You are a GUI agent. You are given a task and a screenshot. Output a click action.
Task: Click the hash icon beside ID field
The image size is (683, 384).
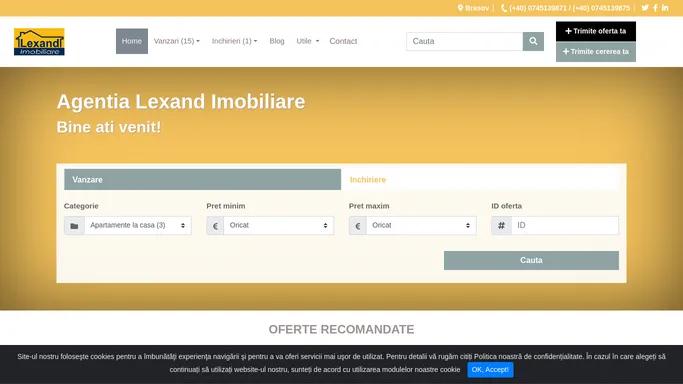(501, 226)
